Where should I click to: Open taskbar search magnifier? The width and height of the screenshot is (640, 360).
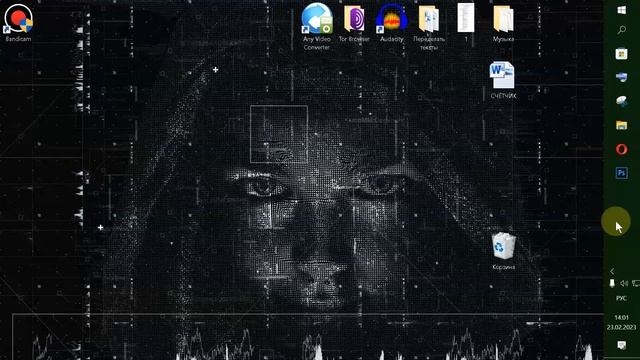(x=622, y=30)
